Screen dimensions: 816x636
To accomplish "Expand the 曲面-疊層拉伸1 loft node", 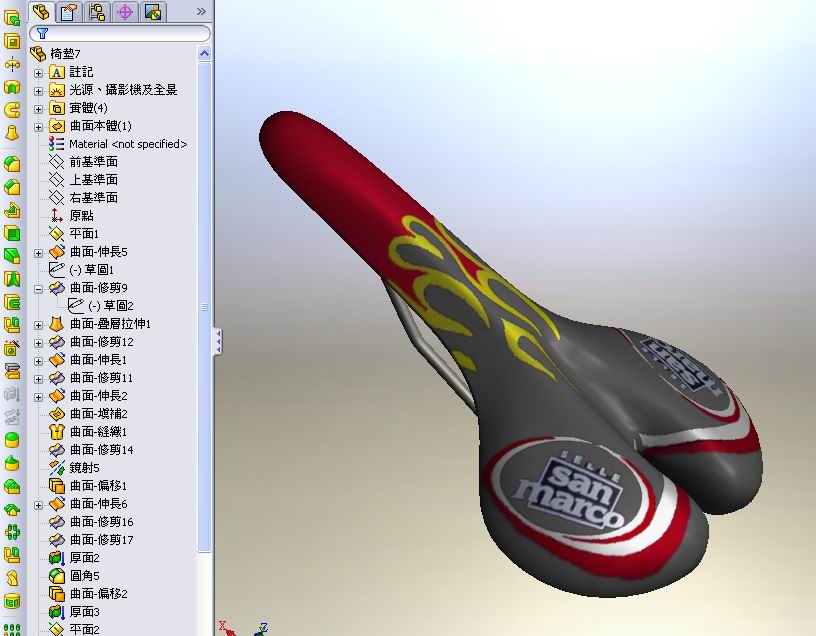I will 39,325.
